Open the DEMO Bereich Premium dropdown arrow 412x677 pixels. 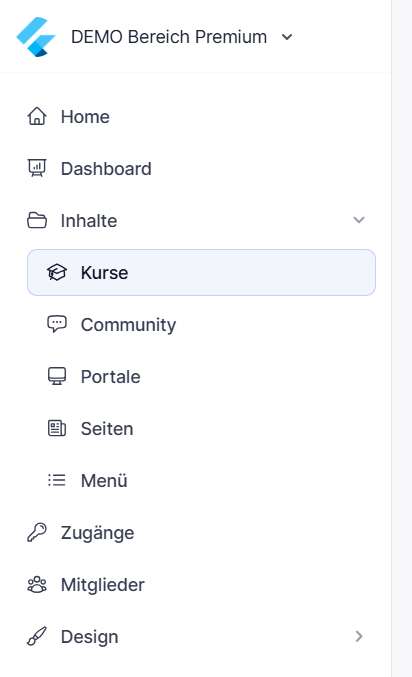click(x=287, y=37)
